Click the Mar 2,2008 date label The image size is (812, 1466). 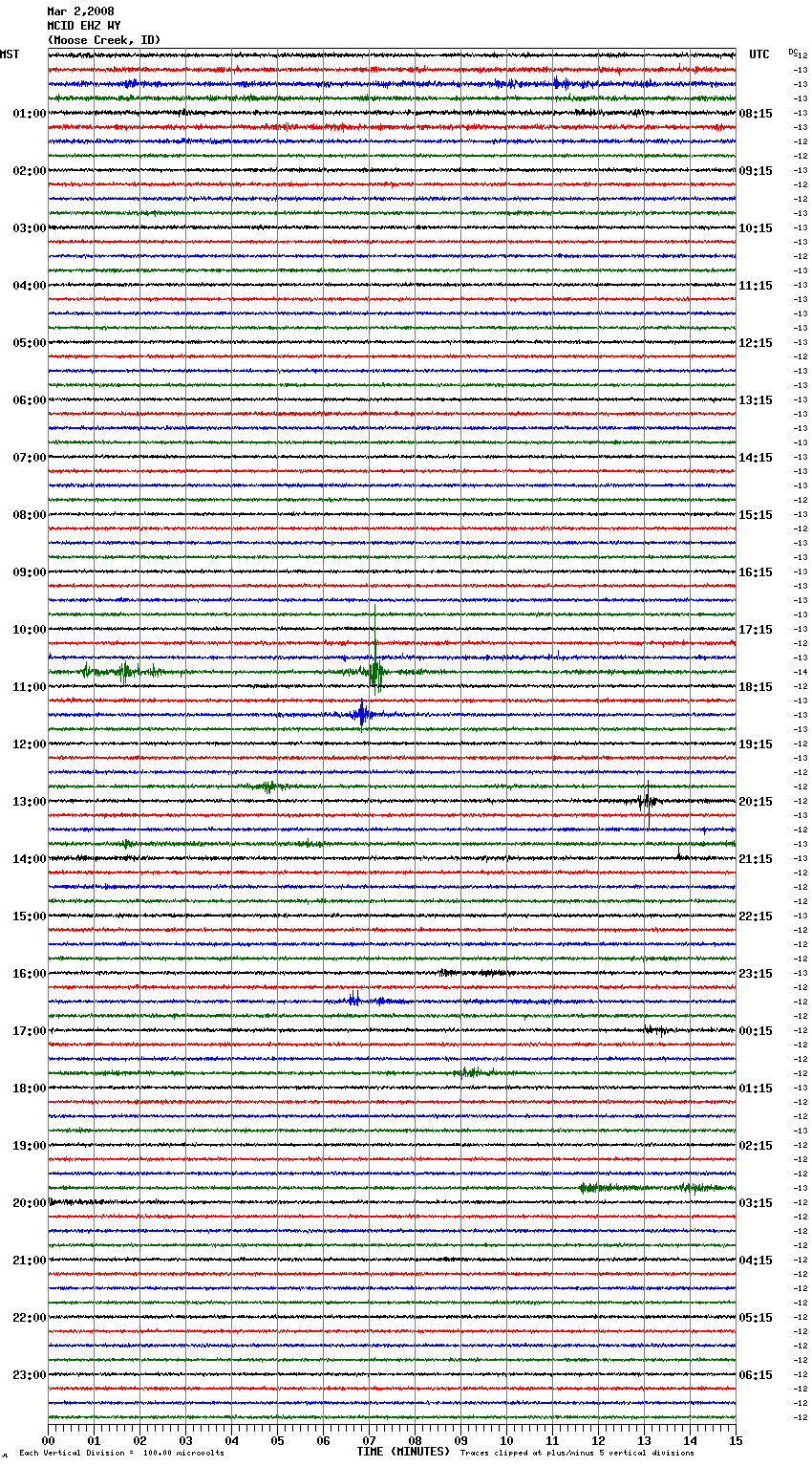pos(80,11)
